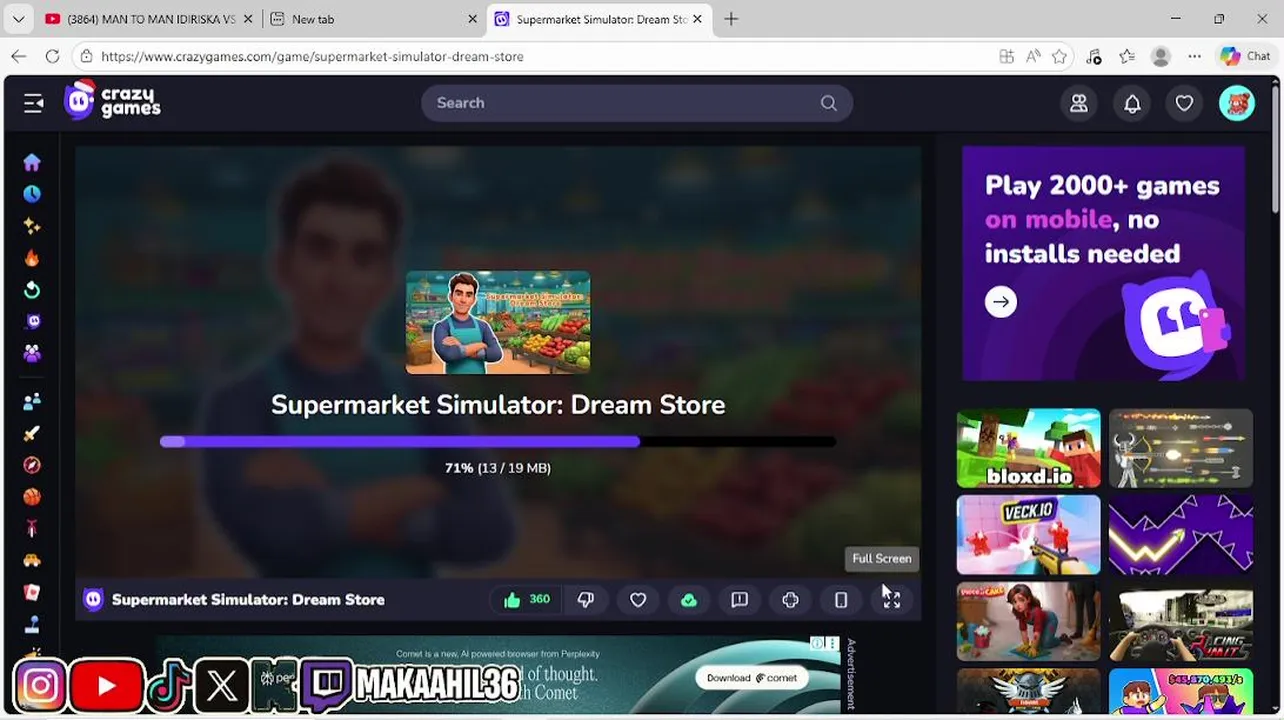Click Supermarket Simulator: Dream Store title below game
1284x720 pixels.
point(248,600)
